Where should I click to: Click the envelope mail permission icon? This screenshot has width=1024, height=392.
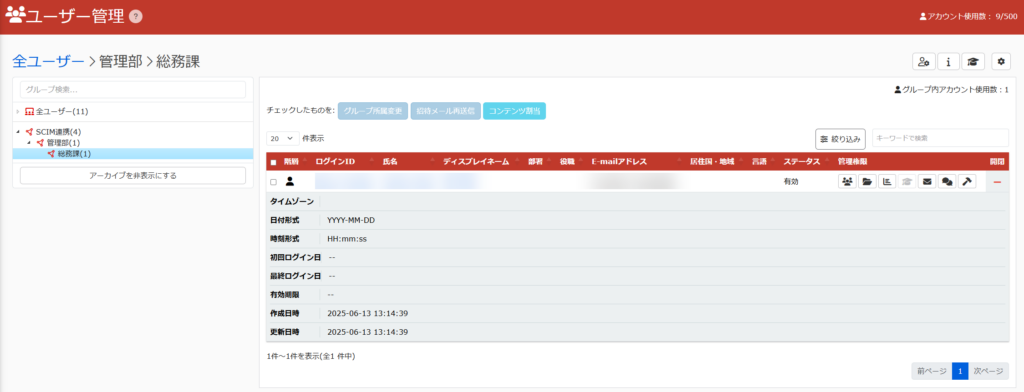tap(927, 182)
